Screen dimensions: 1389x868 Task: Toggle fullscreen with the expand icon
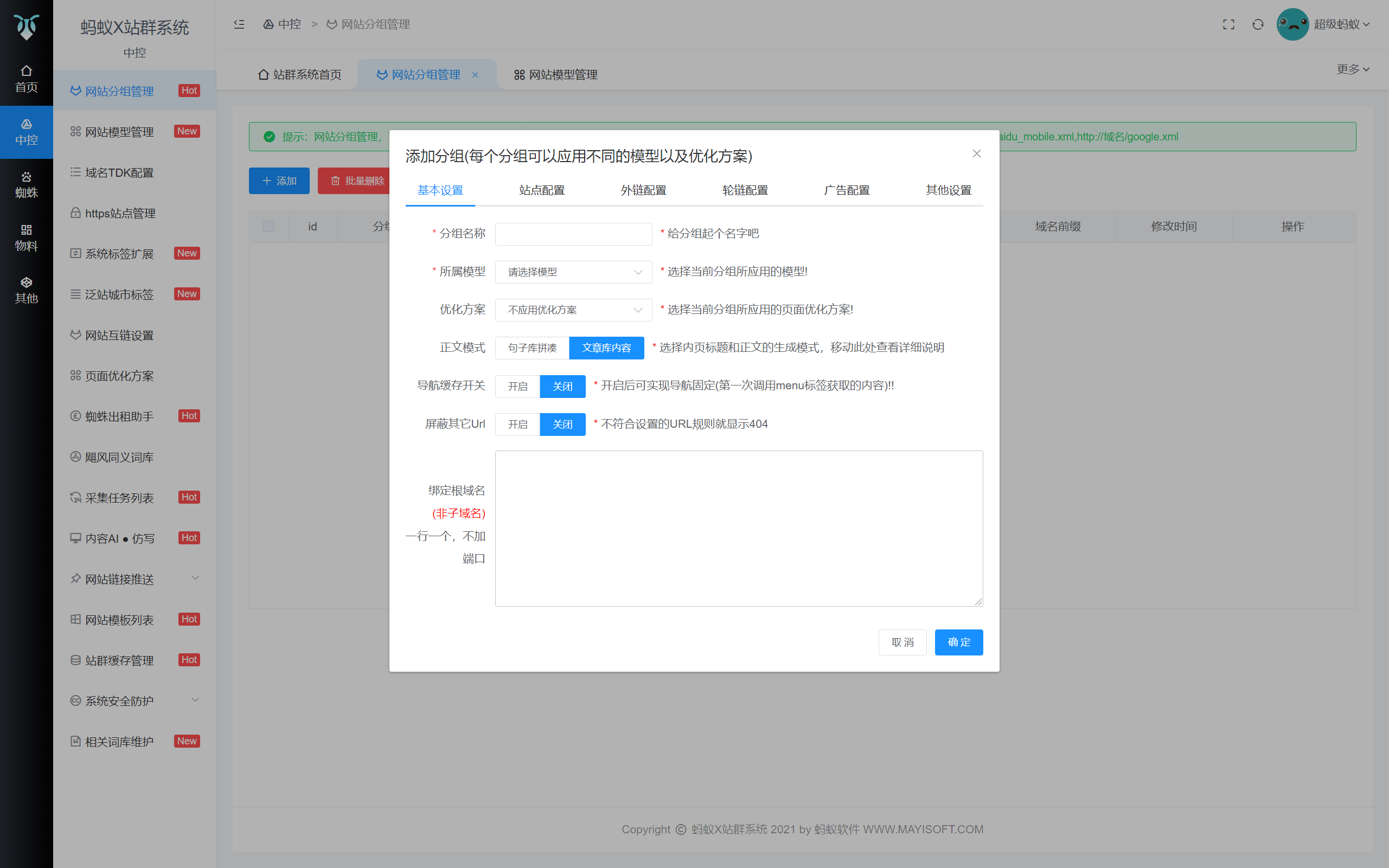1229,24
